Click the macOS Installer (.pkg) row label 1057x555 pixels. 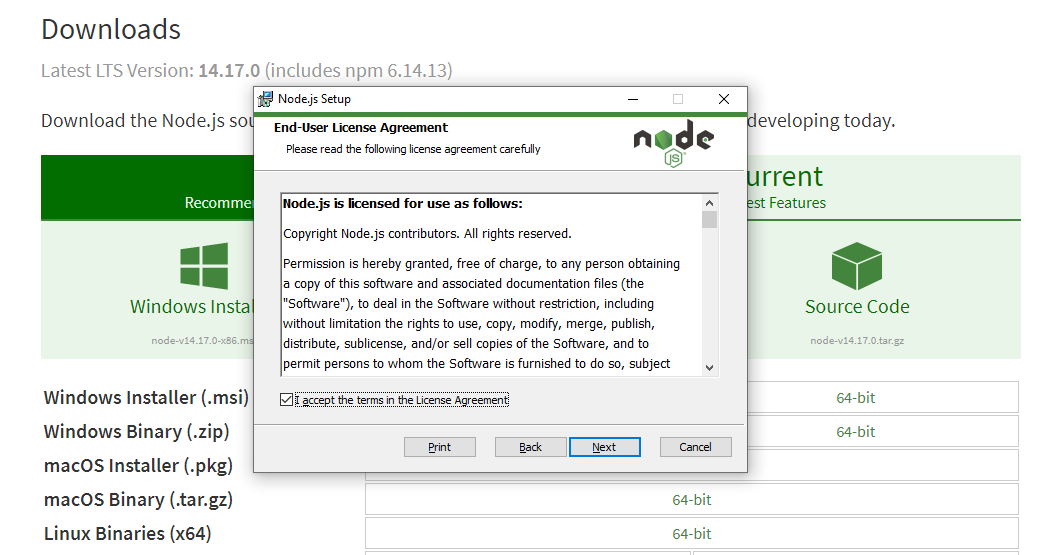pyautogui.click(x=138, y=466)
